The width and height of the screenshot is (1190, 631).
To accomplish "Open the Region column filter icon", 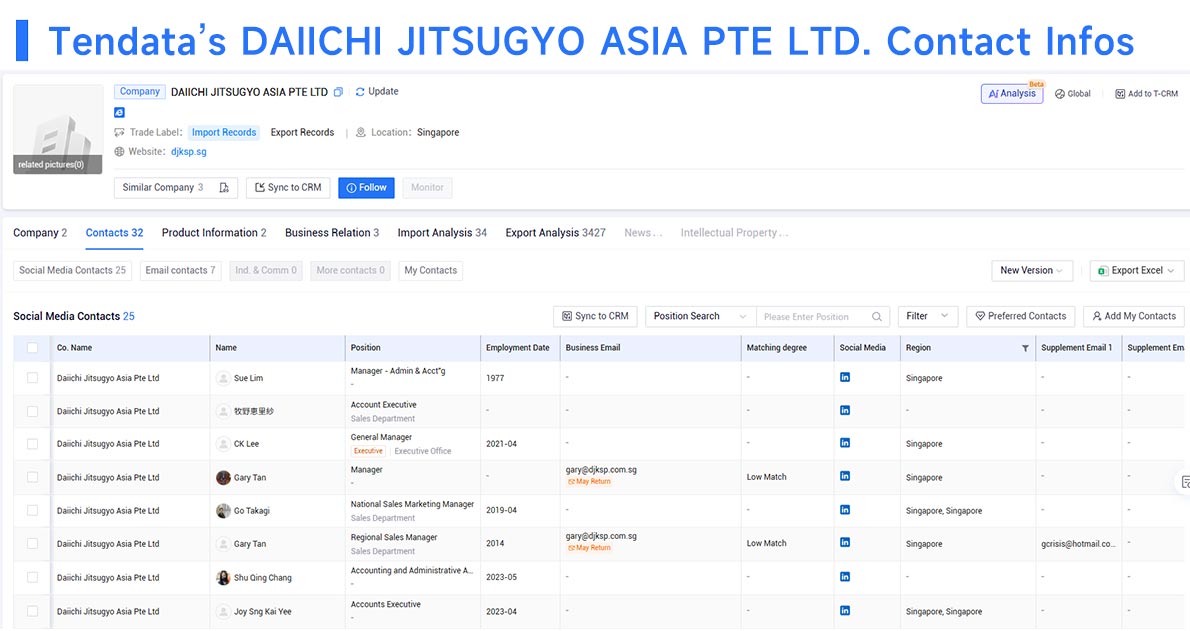I will coord(1025,349).
